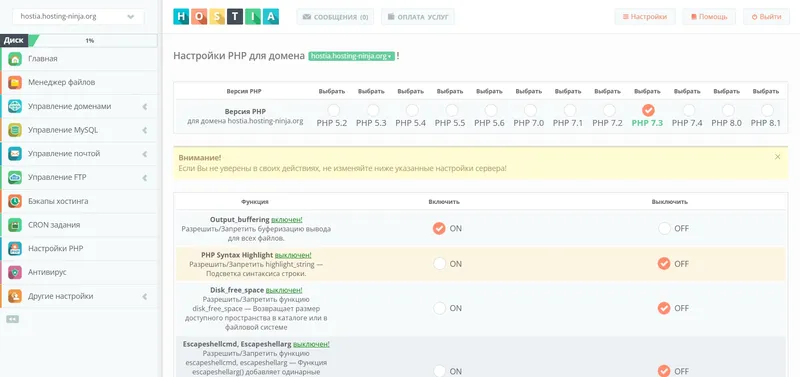Turn PHP Syntax Highlight ON
The height and width of the screenshot is (377, 800).
pos(439,264)
